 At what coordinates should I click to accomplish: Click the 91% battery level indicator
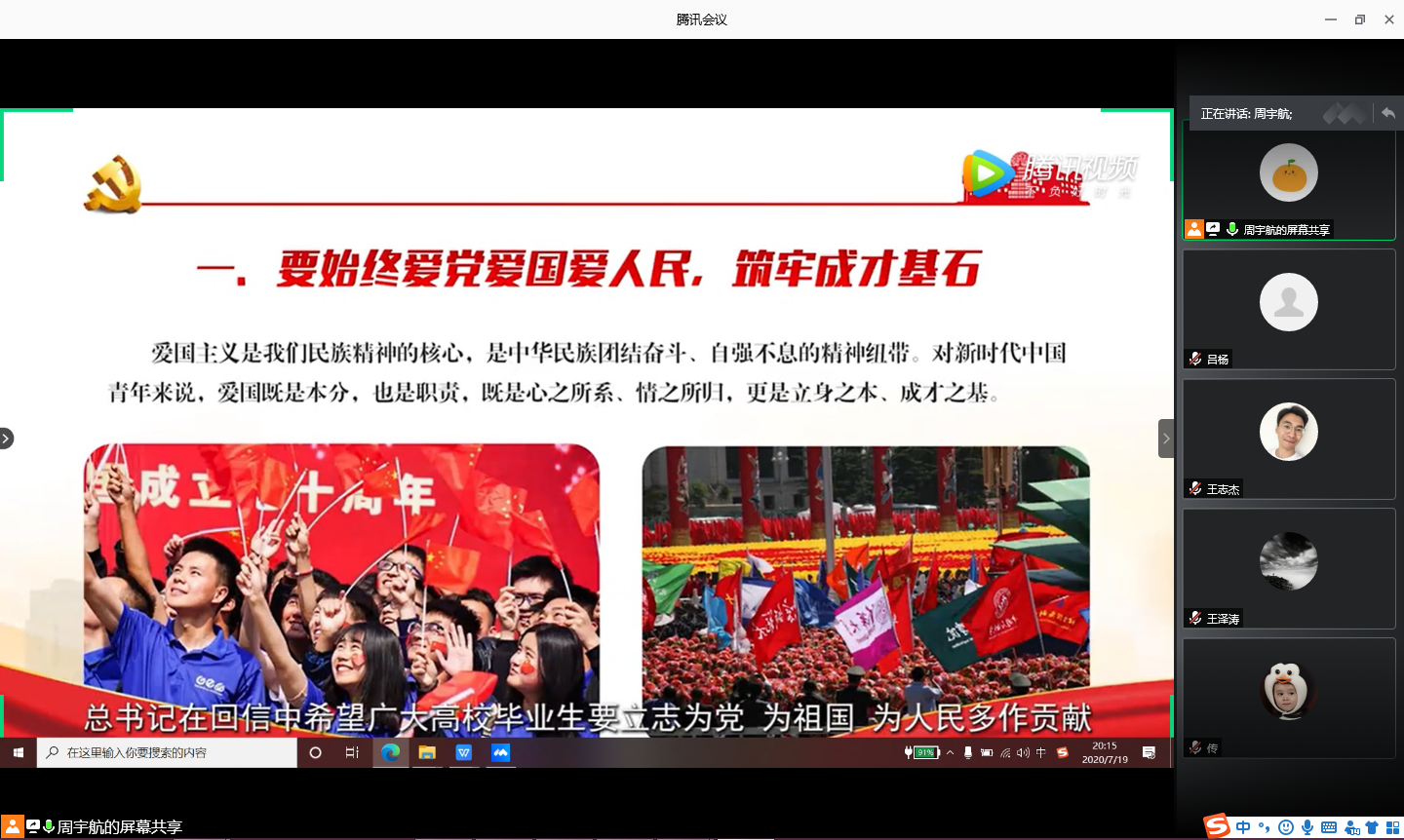click(x=924, y=752)
